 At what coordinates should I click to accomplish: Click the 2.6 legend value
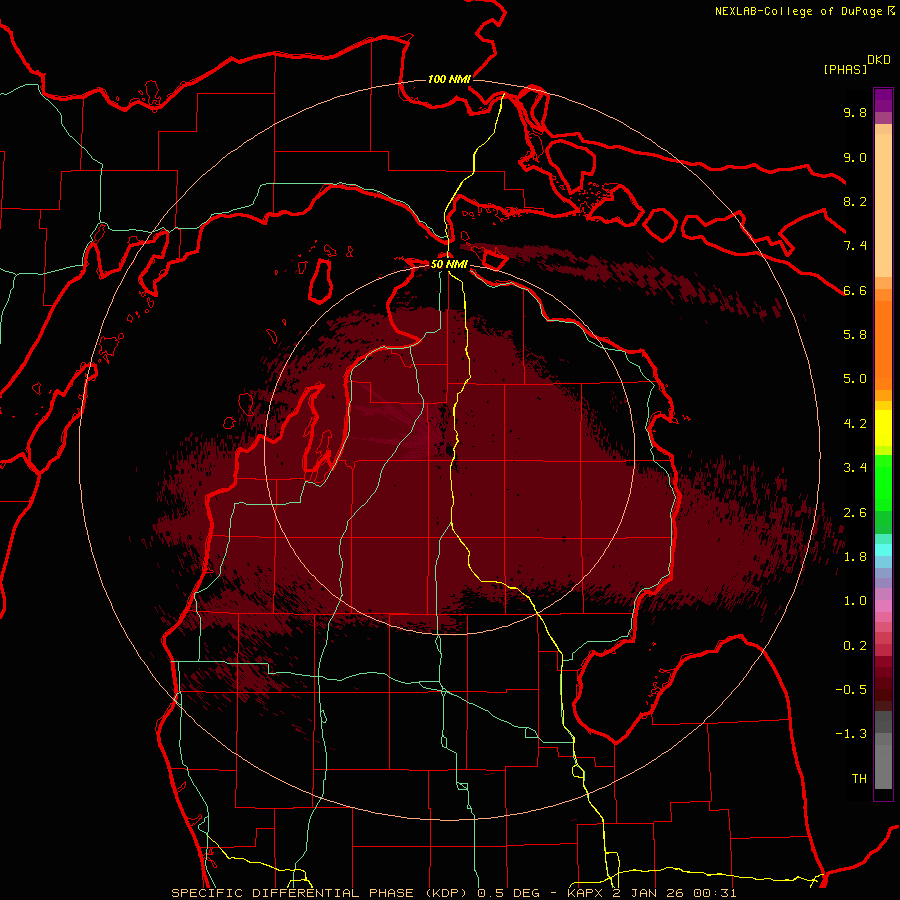[x=855, y=512]
